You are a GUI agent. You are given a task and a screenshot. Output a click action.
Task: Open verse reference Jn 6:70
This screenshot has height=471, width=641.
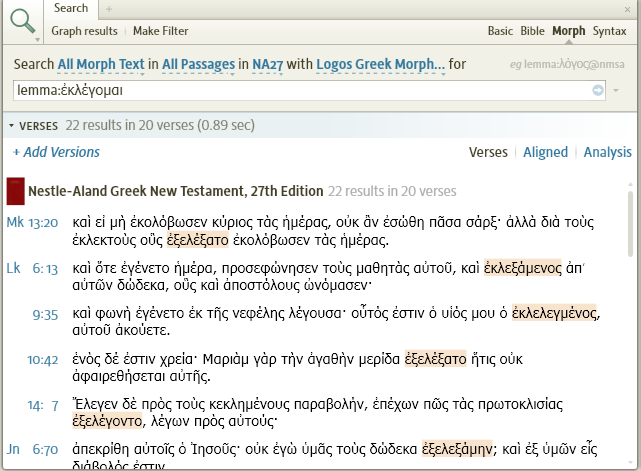32,450
